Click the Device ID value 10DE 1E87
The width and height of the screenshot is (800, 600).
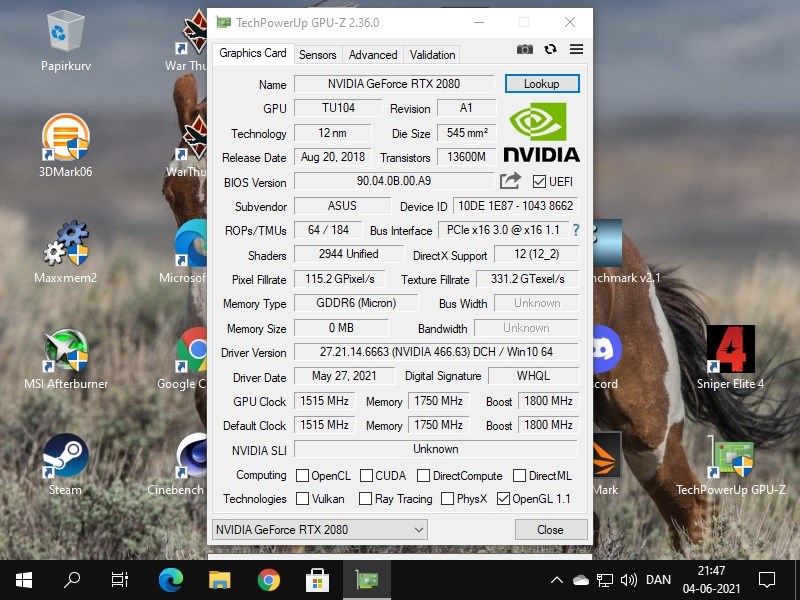516,206
